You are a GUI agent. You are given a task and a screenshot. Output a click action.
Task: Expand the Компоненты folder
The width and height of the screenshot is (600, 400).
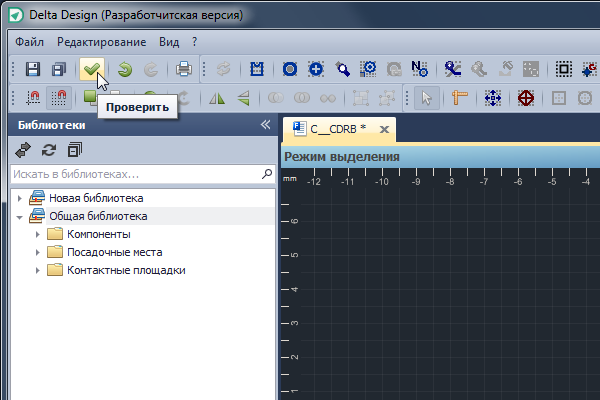point(38,234)
